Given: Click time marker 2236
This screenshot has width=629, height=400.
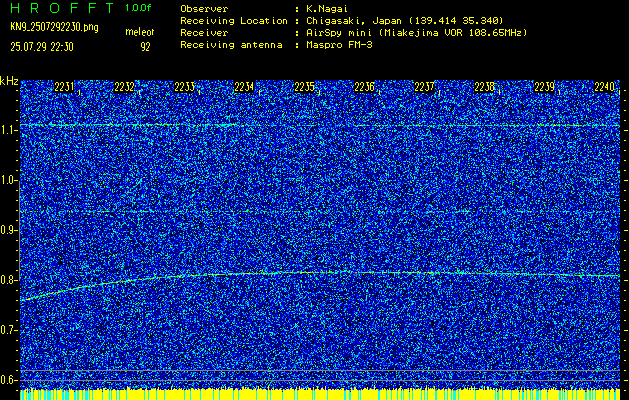Looking at the screenshot, I should click(x=365, y=87).
